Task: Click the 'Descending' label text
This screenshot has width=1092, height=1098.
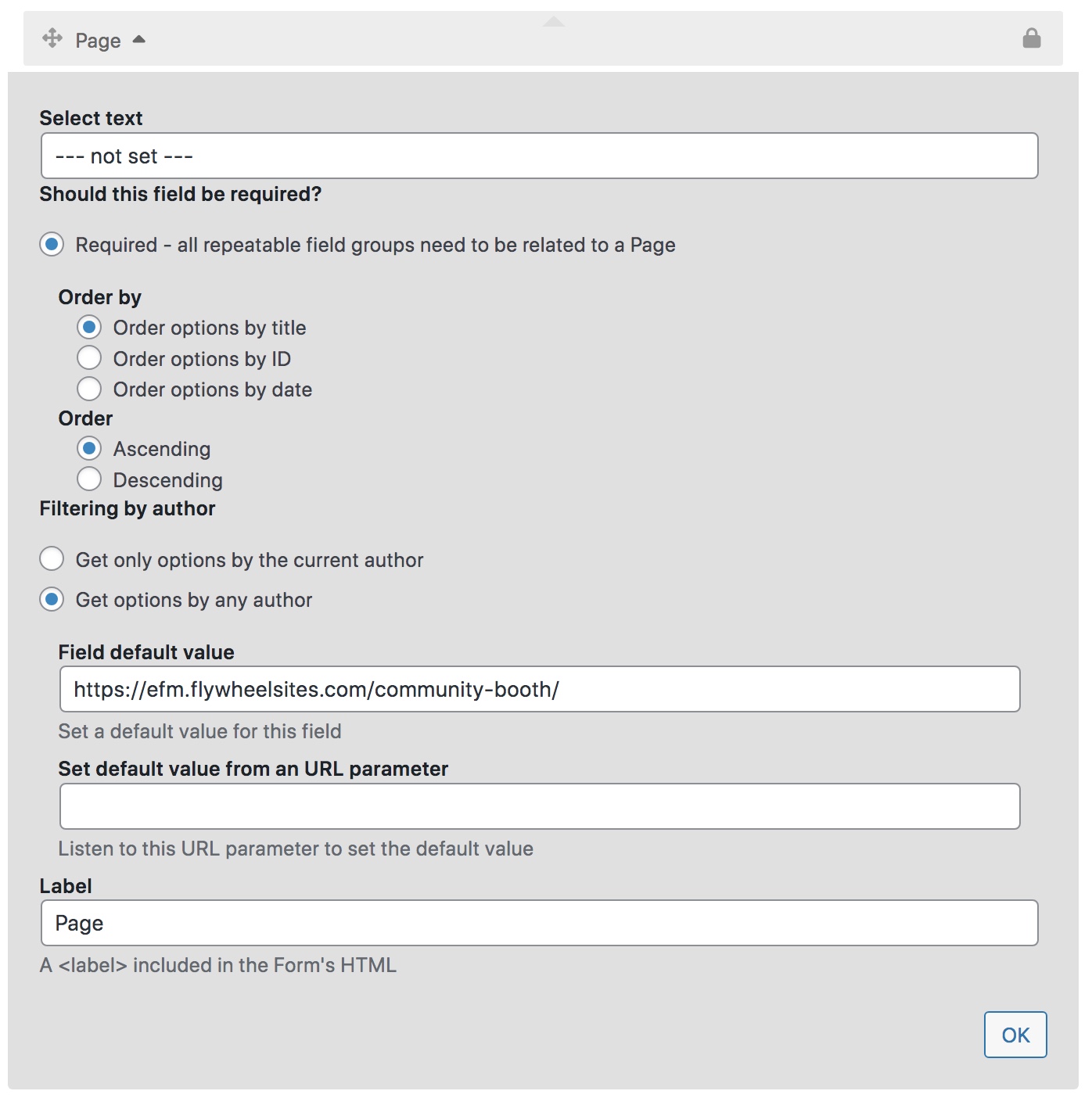Action: [x=168, y=480]
